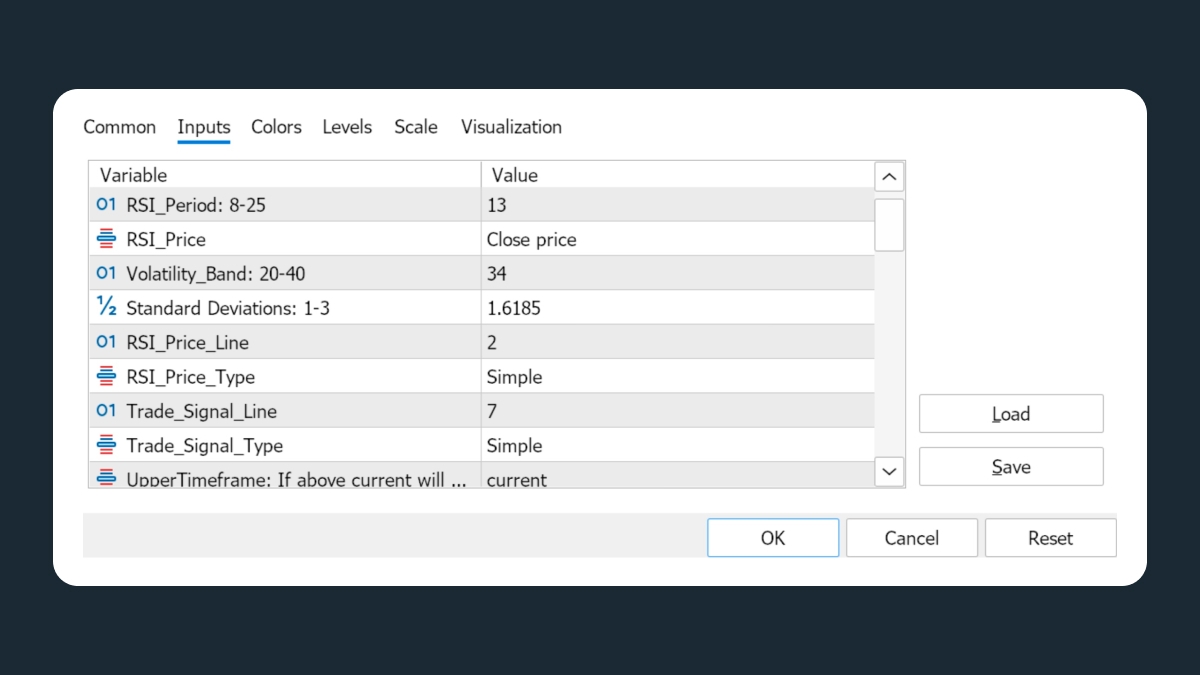Click the Save button

pos(1011,467)
